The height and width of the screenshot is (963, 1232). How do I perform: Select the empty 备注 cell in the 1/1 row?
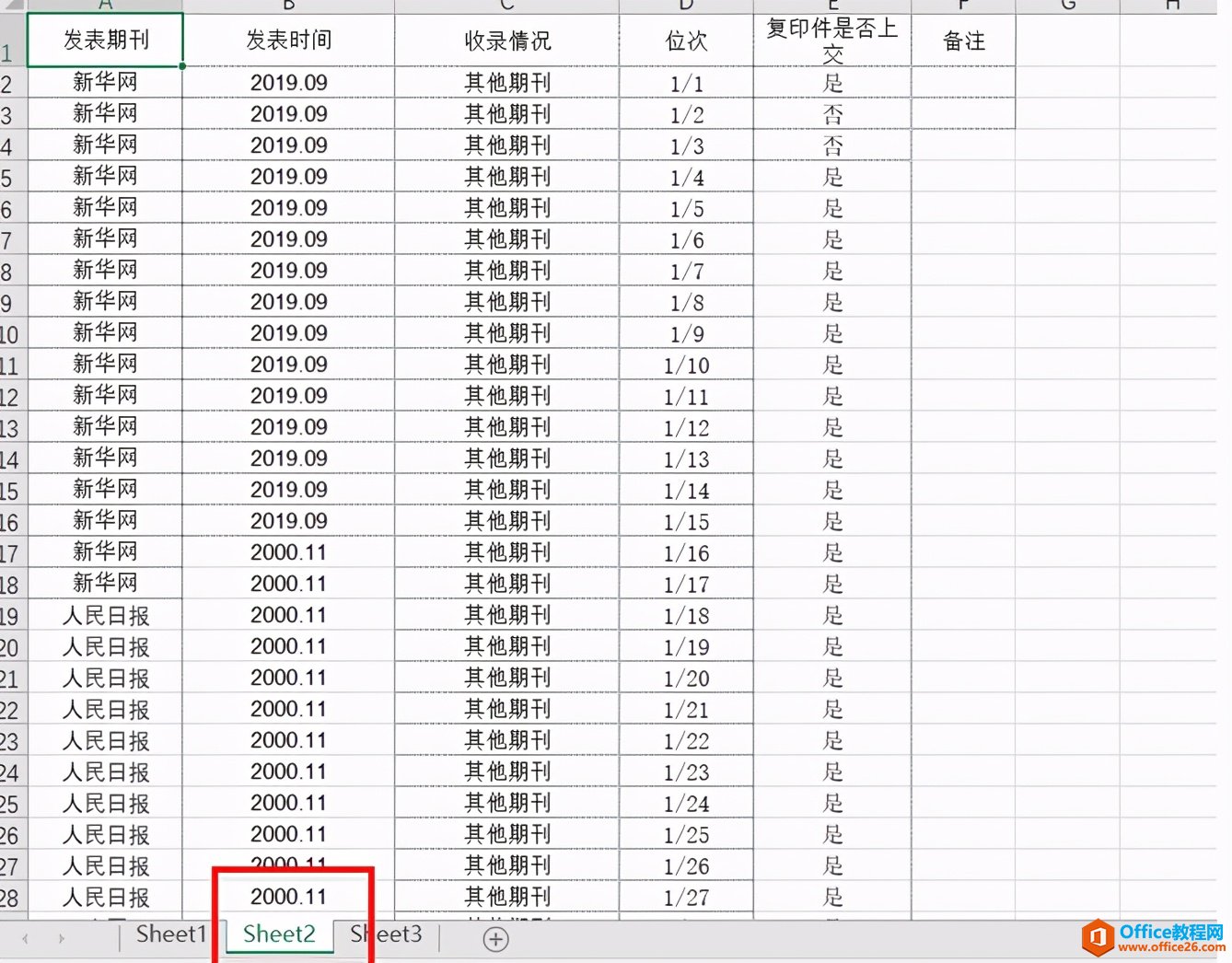click(964, 83)
